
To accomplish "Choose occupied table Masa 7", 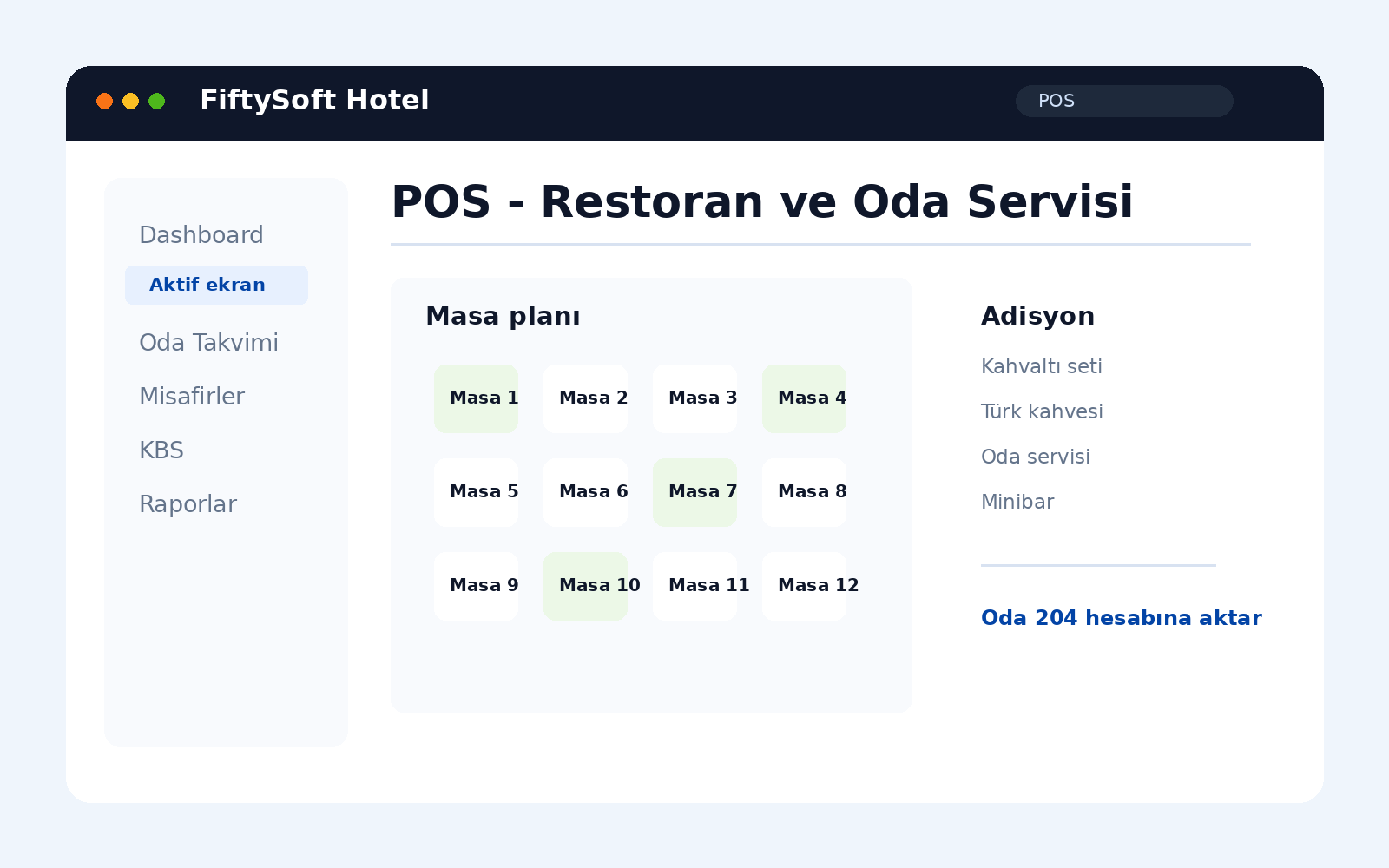I will (694, 492).
